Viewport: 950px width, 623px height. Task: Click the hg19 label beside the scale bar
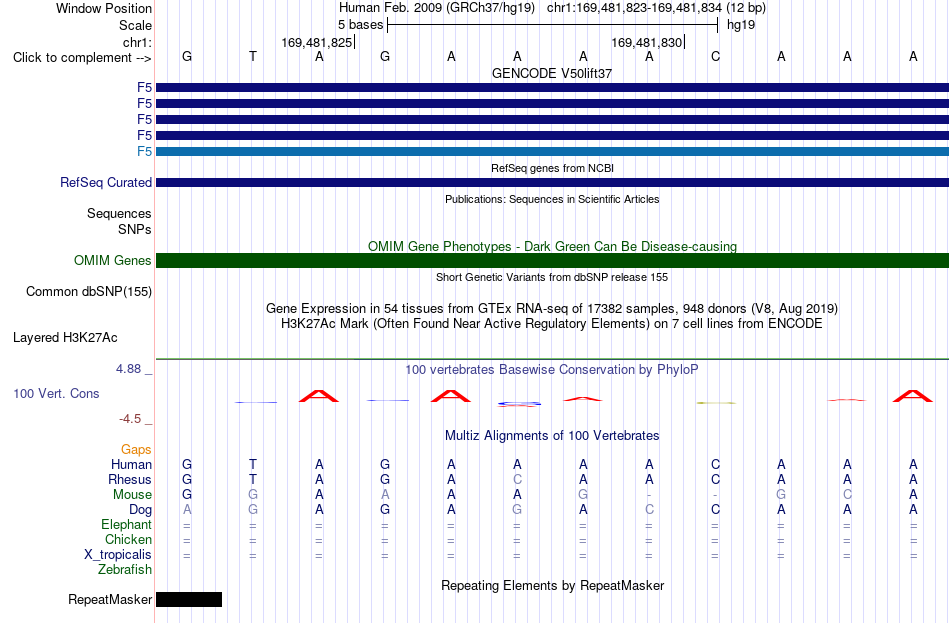coord(741,25)
